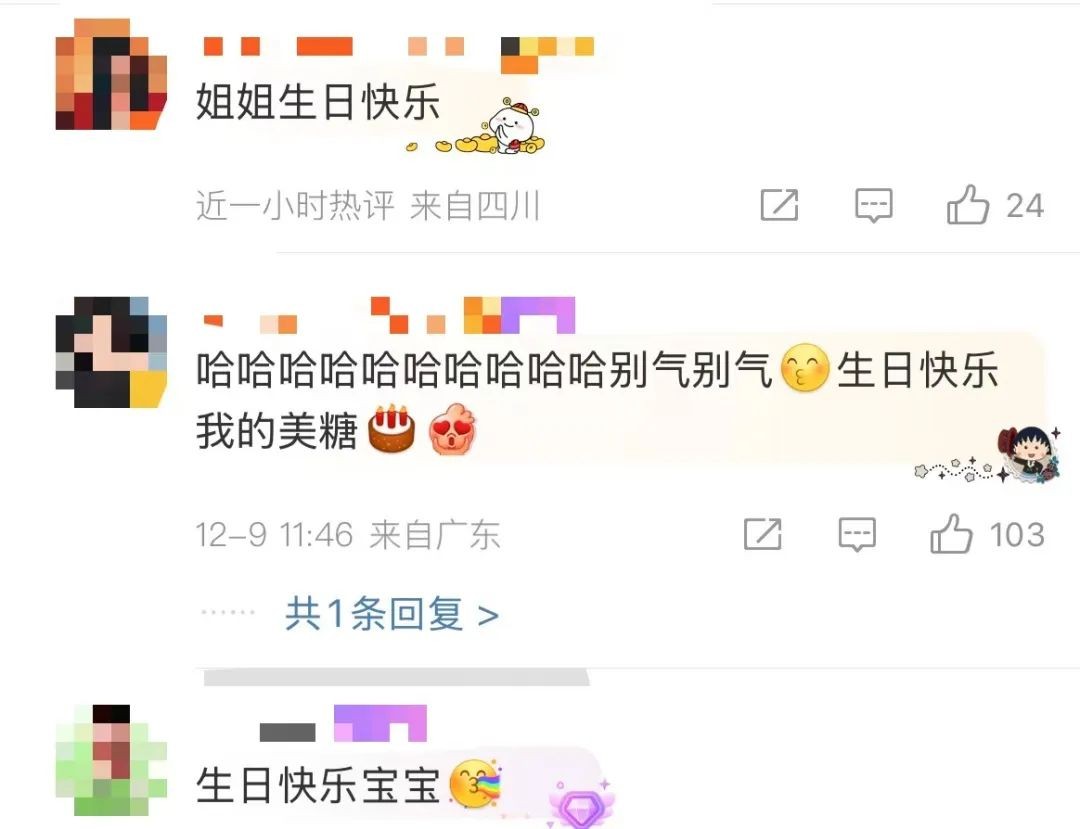This screenshot has height=829, width=1080.
Task: Open third commenter's green avatar
Action: click(111, 760)
